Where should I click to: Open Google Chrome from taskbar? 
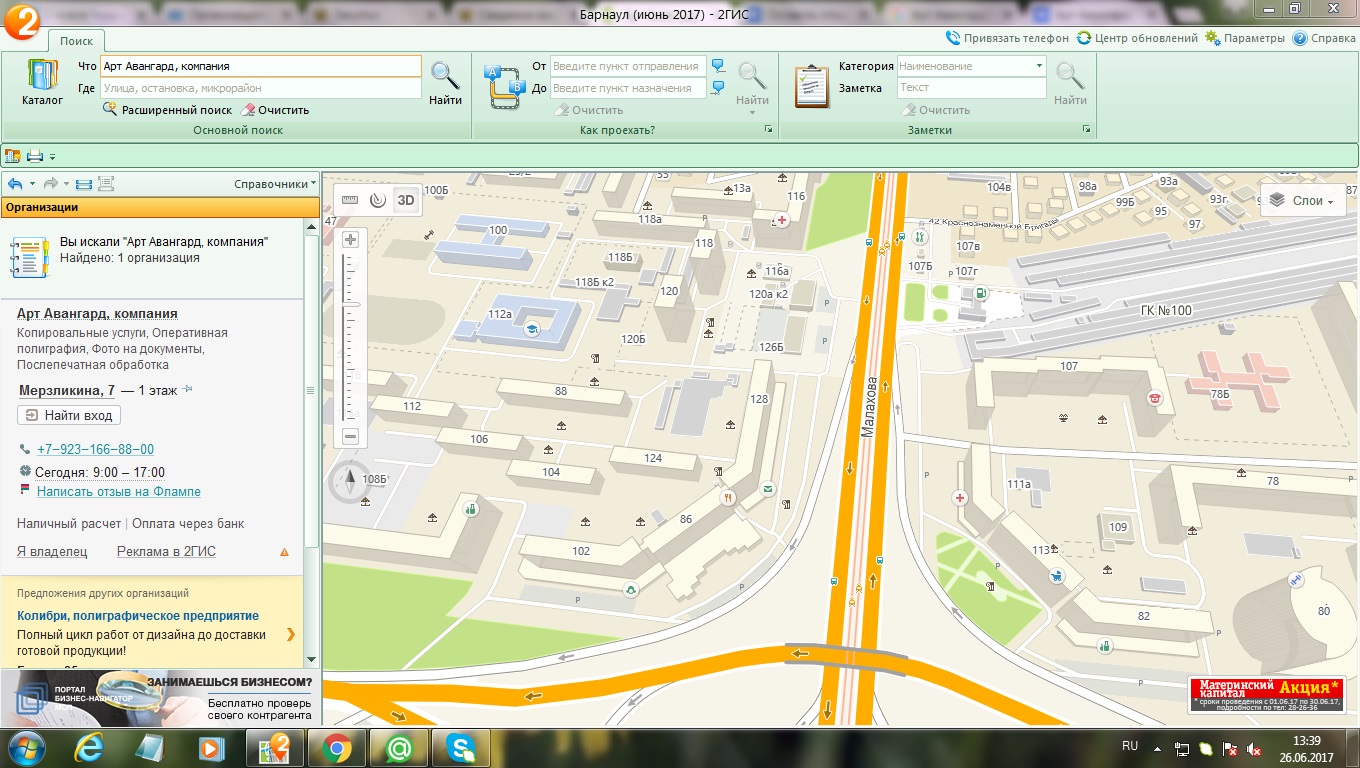tap(335, 748)
